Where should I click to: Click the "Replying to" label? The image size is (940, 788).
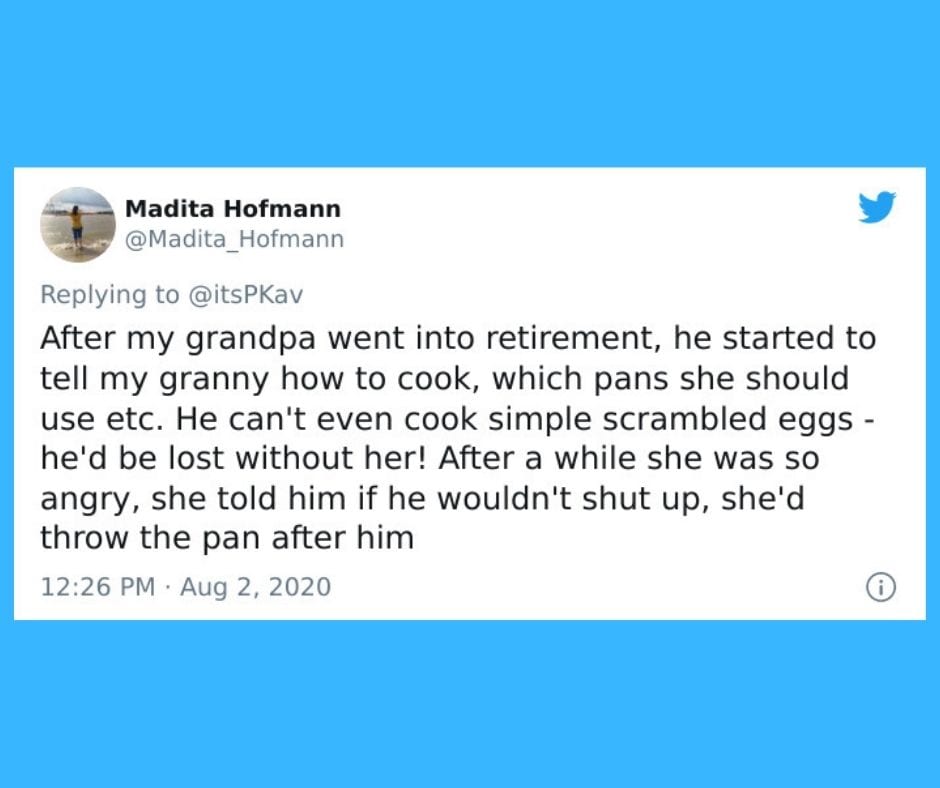110,295
